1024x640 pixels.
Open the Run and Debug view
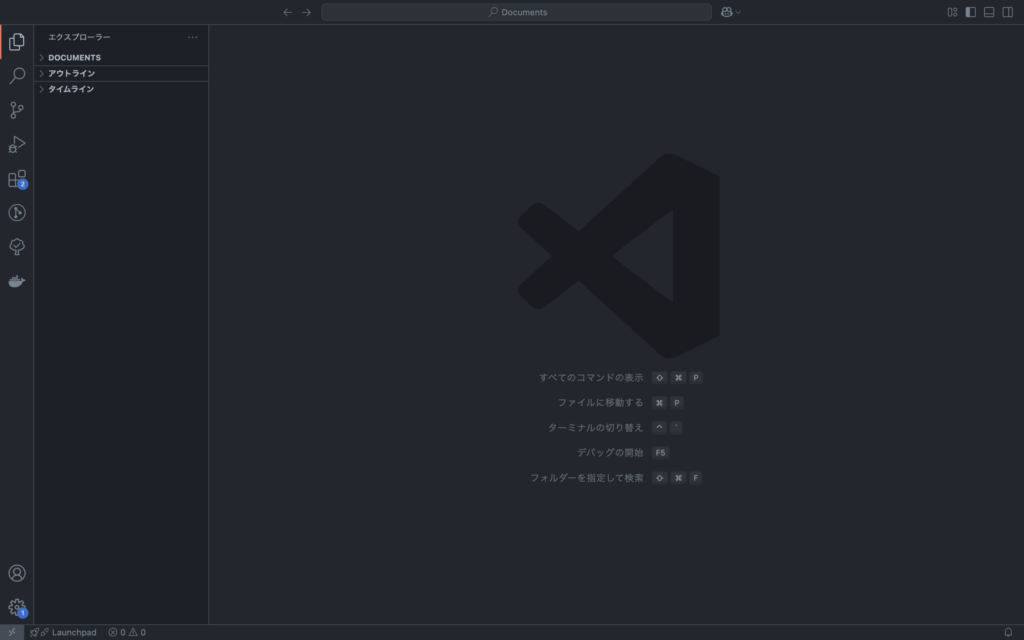point(17,145)
